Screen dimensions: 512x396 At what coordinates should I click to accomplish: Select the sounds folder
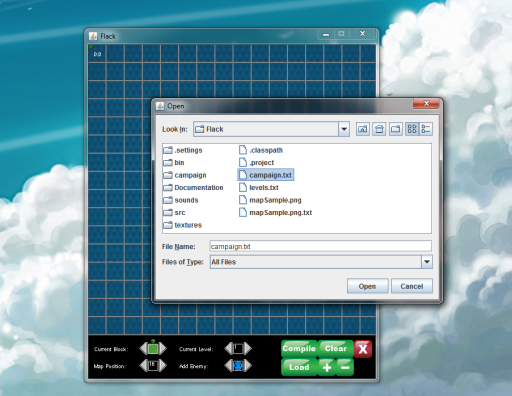(181, 200)
